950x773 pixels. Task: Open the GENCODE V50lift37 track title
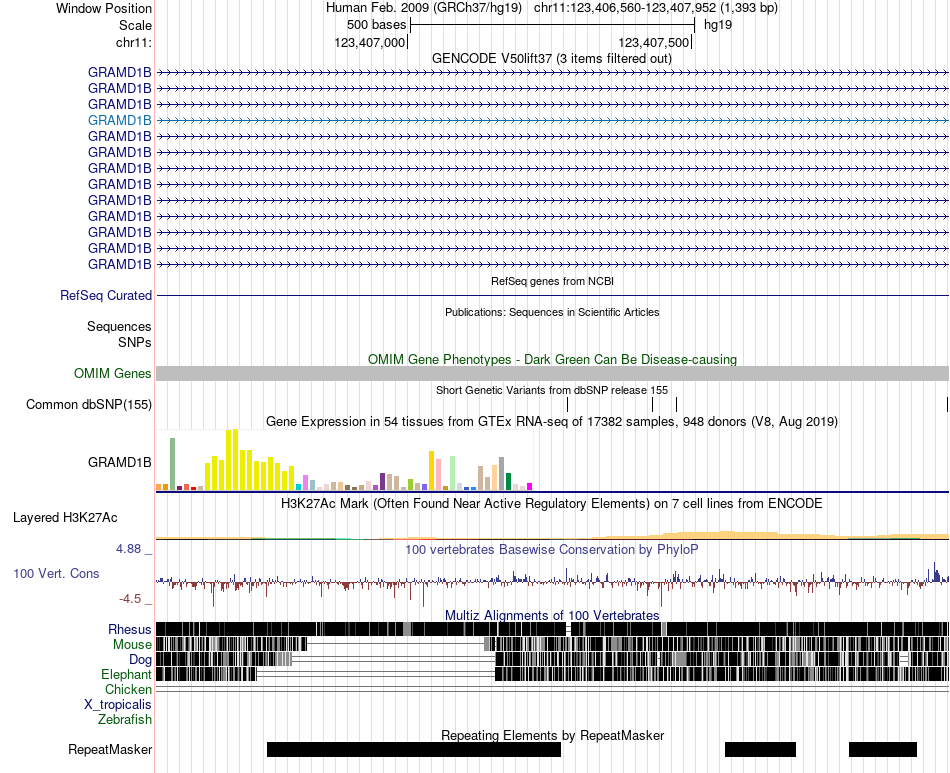pos(551,59)
